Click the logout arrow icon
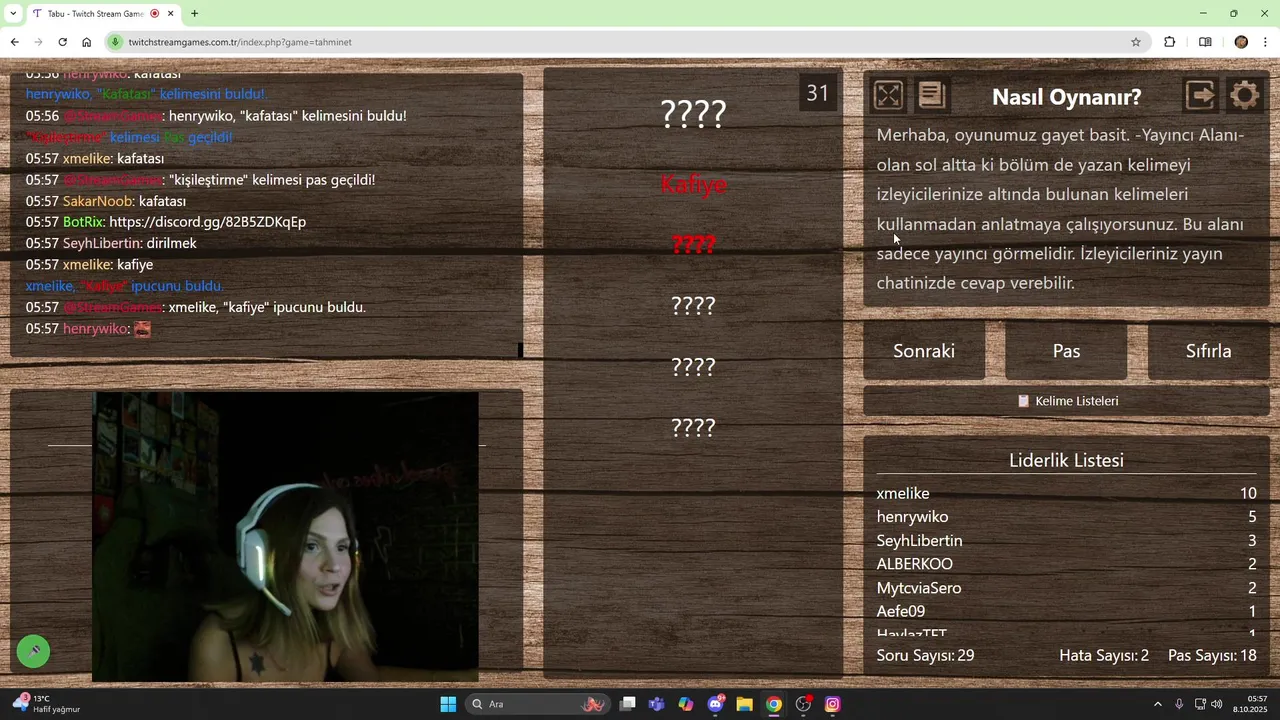The image size is (1280, 720). (x=1200, y=95)
